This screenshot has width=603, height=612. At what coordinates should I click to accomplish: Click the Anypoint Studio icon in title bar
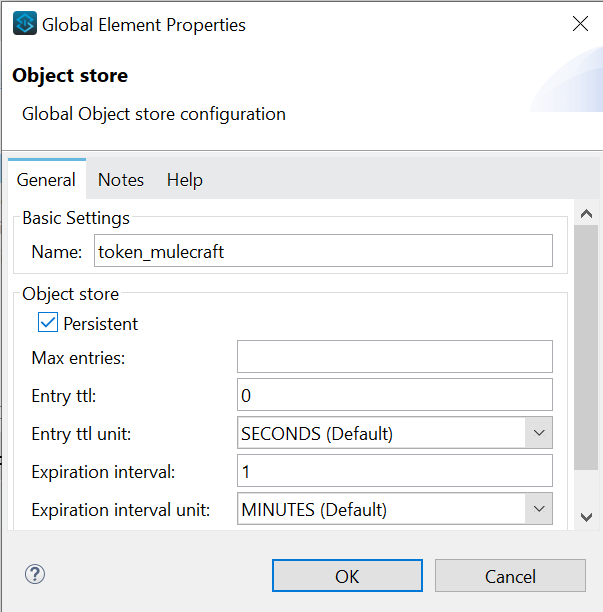(25, 24)
